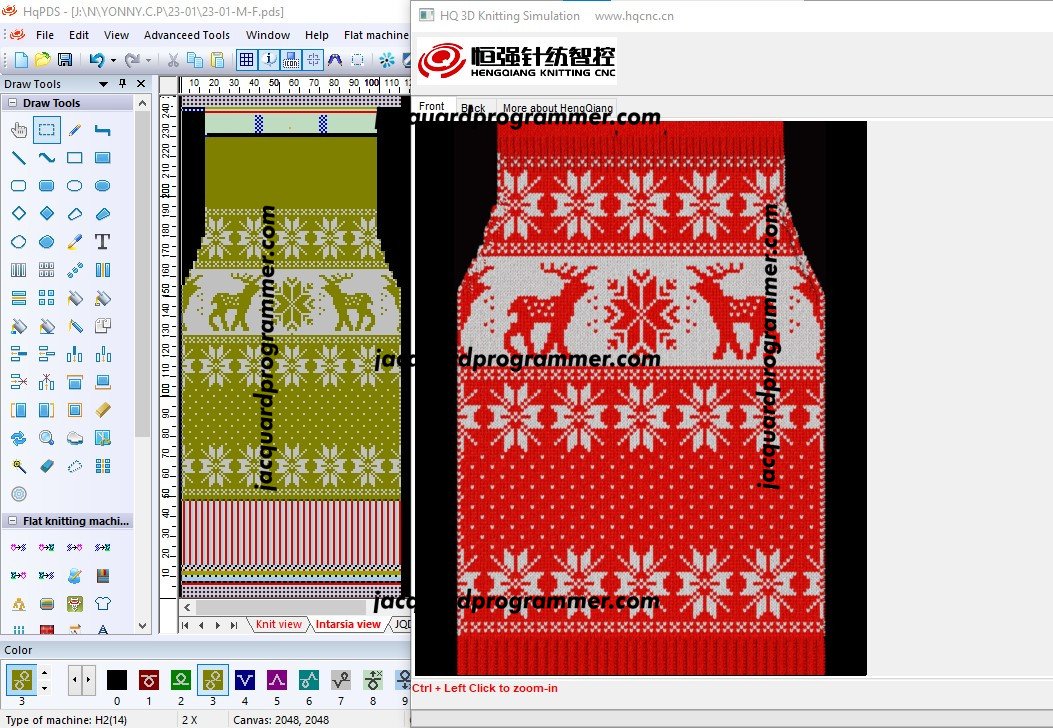Collapse the Draw Tools section
1053x728 pixels.
point(12,103)
